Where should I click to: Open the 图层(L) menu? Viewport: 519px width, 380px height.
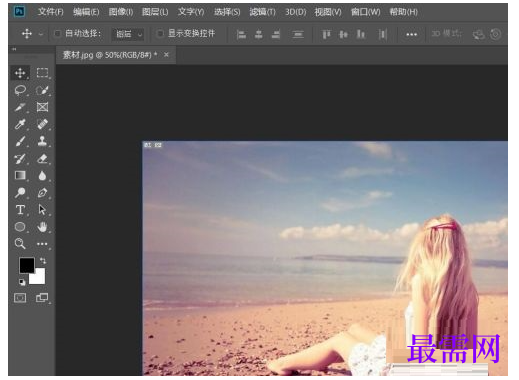(155, 12)
